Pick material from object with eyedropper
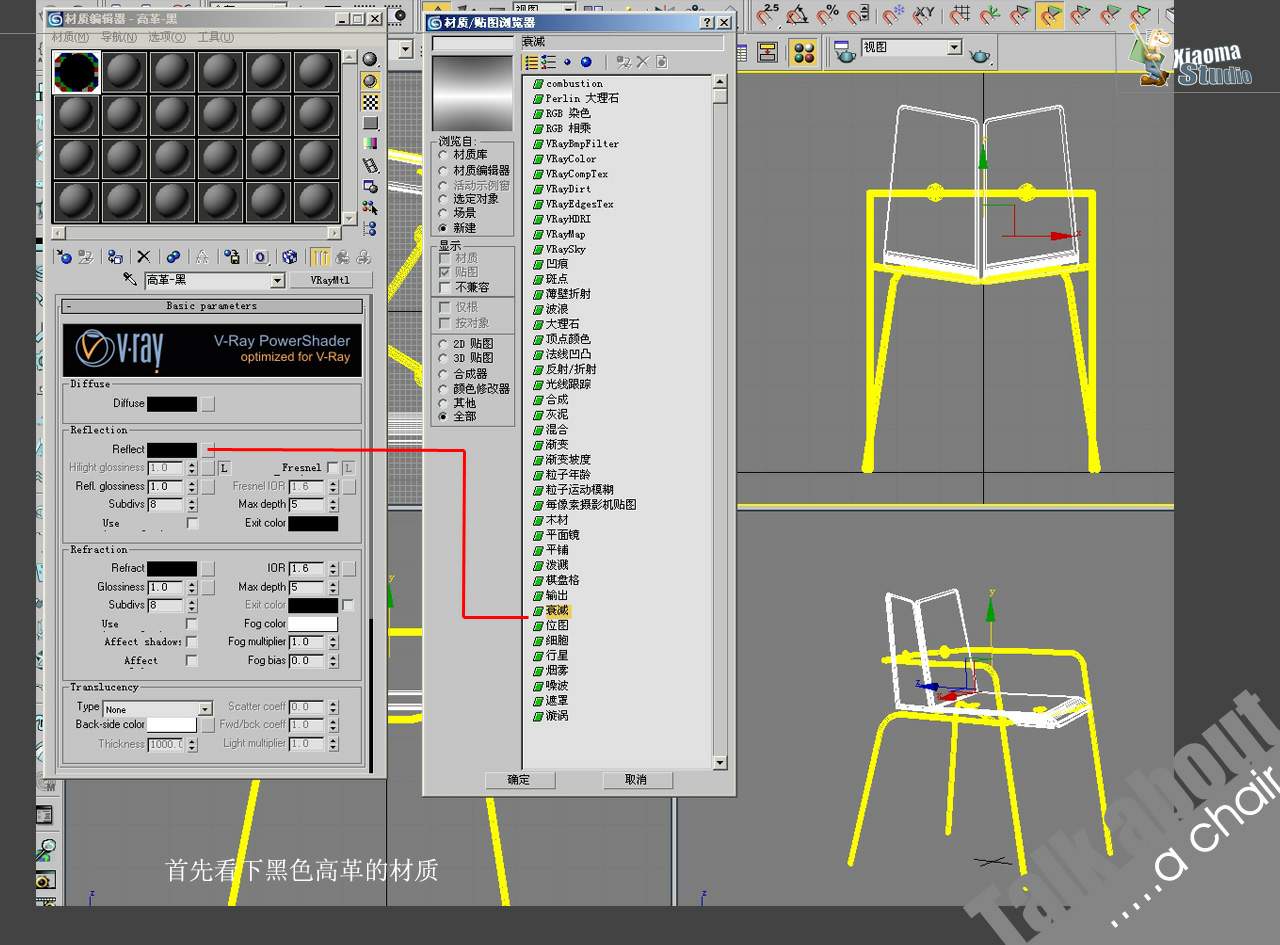Image resolution: width=1280 pixels, height=945 pixels. point(130,280)
